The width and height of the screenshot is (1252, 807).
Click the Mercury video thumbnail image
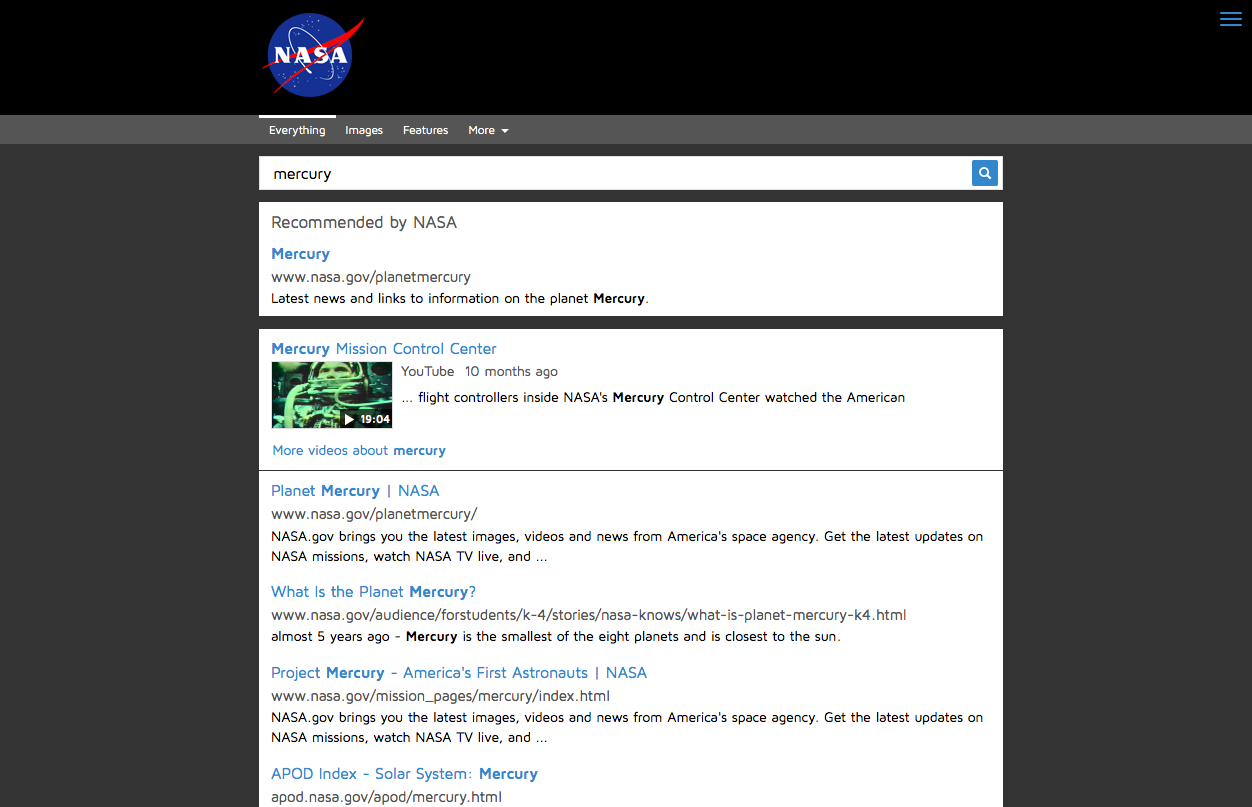coord(331,394)
